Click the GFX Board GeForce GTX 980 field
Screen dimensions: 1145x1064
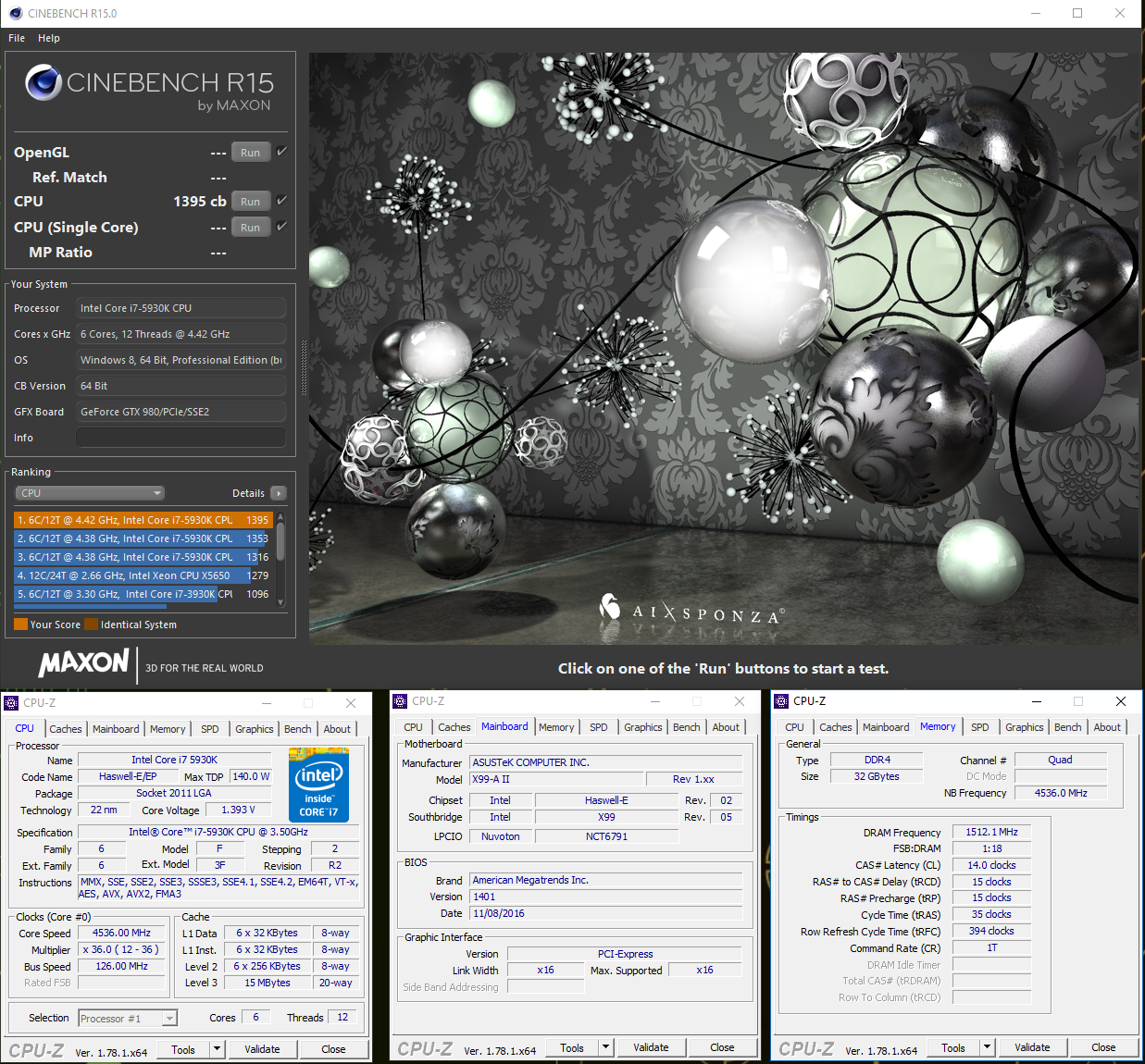tap(180, 412)
